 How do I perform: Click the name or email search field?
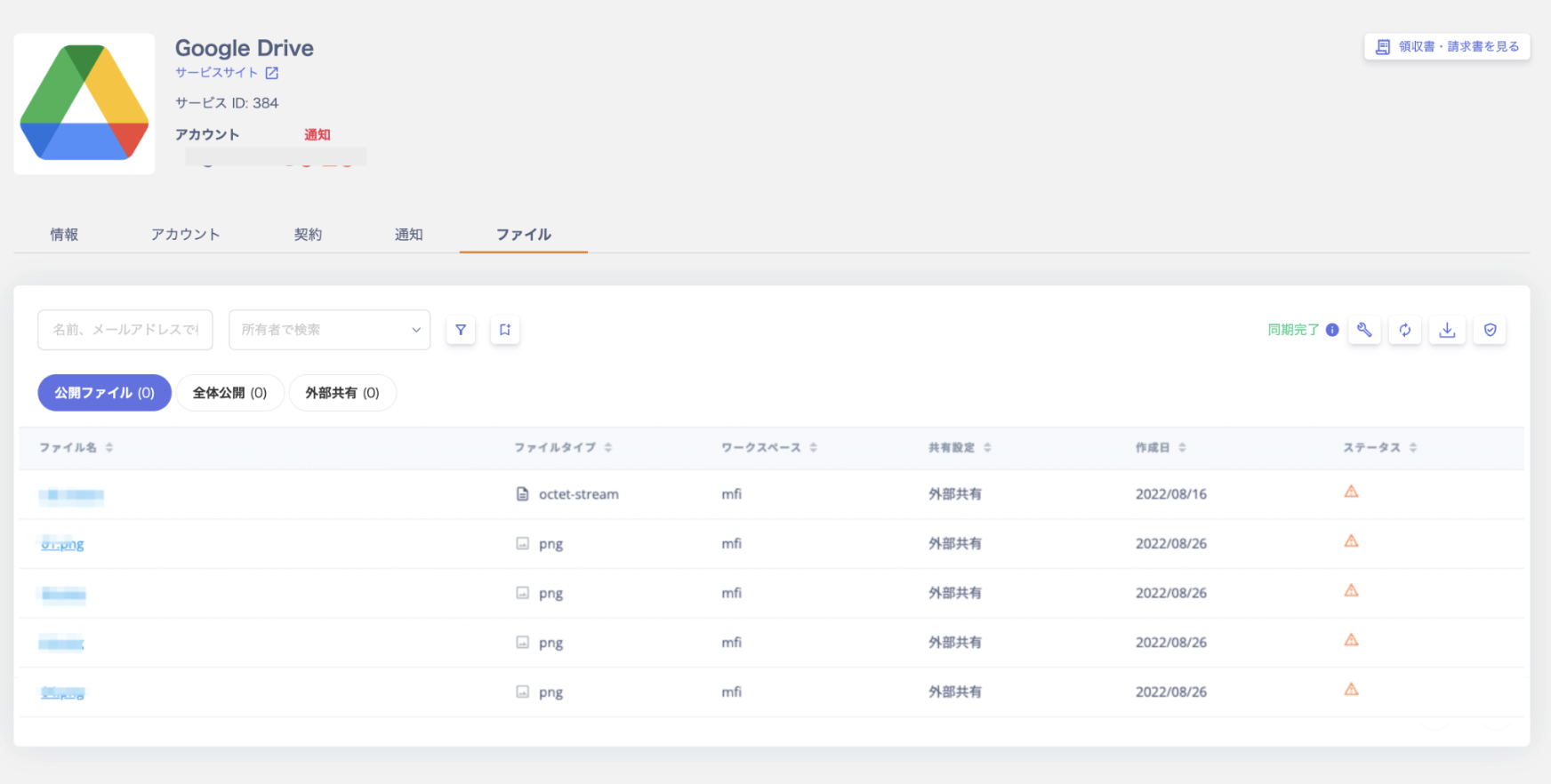point(125,330)
